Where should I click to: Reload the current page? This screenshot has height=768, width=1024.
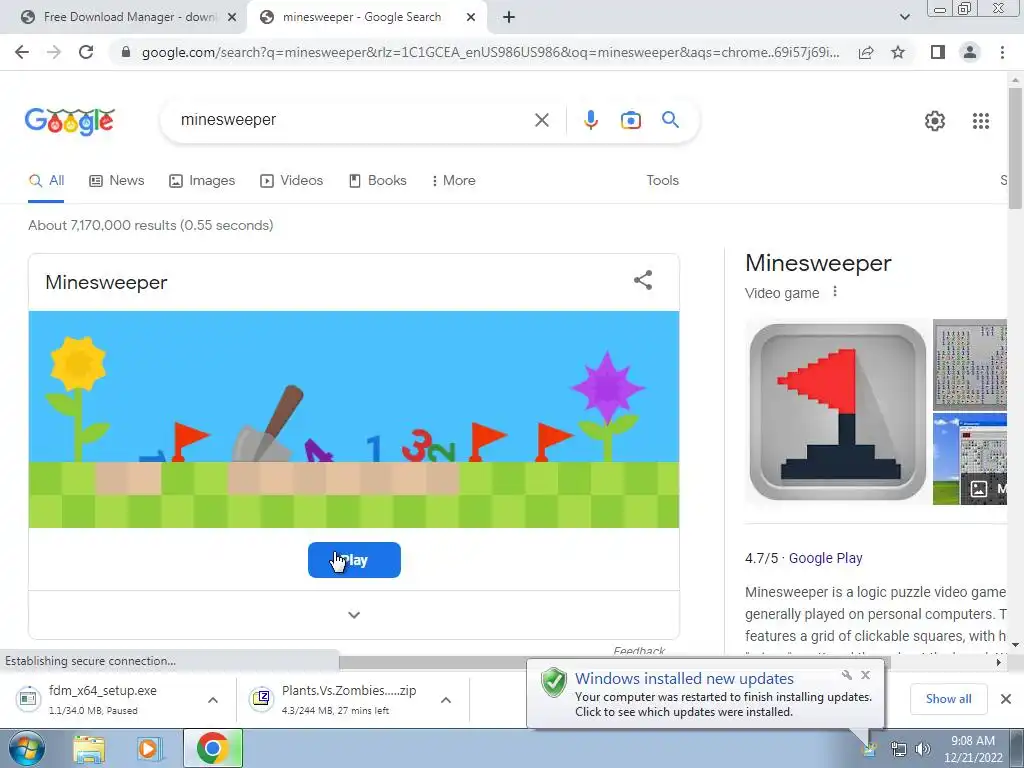[x=86, y=52]
